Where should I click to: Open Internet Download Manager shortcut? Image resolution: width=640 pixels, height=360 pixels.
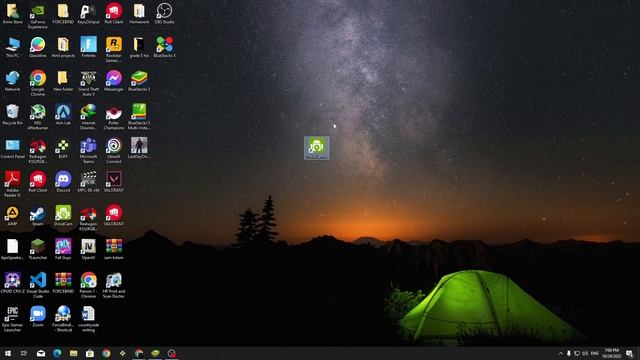coord(88,117)
